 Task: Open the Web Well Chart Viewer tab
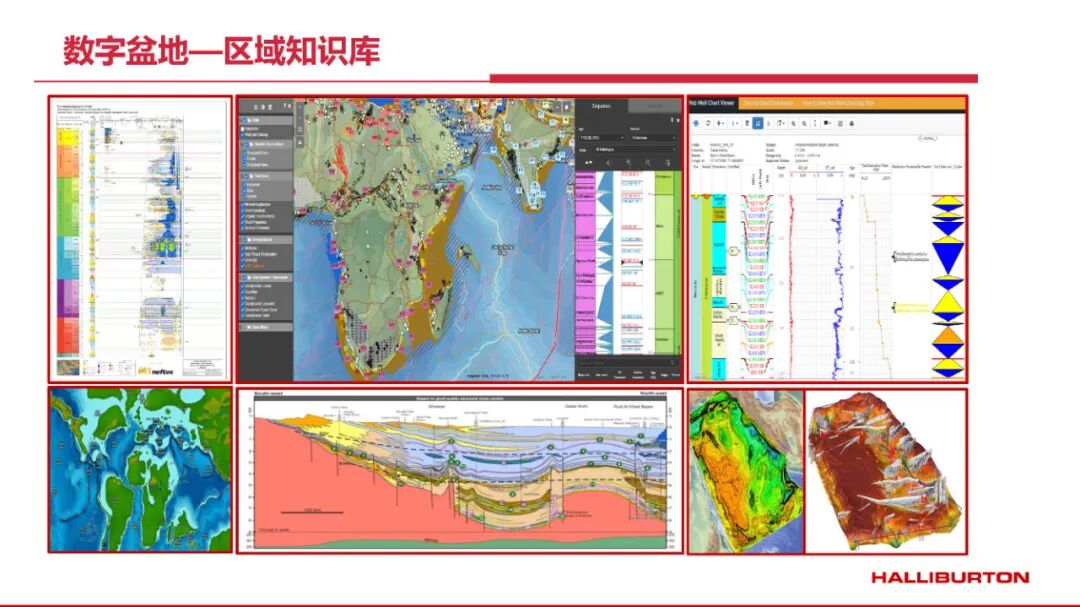[713, 103]
